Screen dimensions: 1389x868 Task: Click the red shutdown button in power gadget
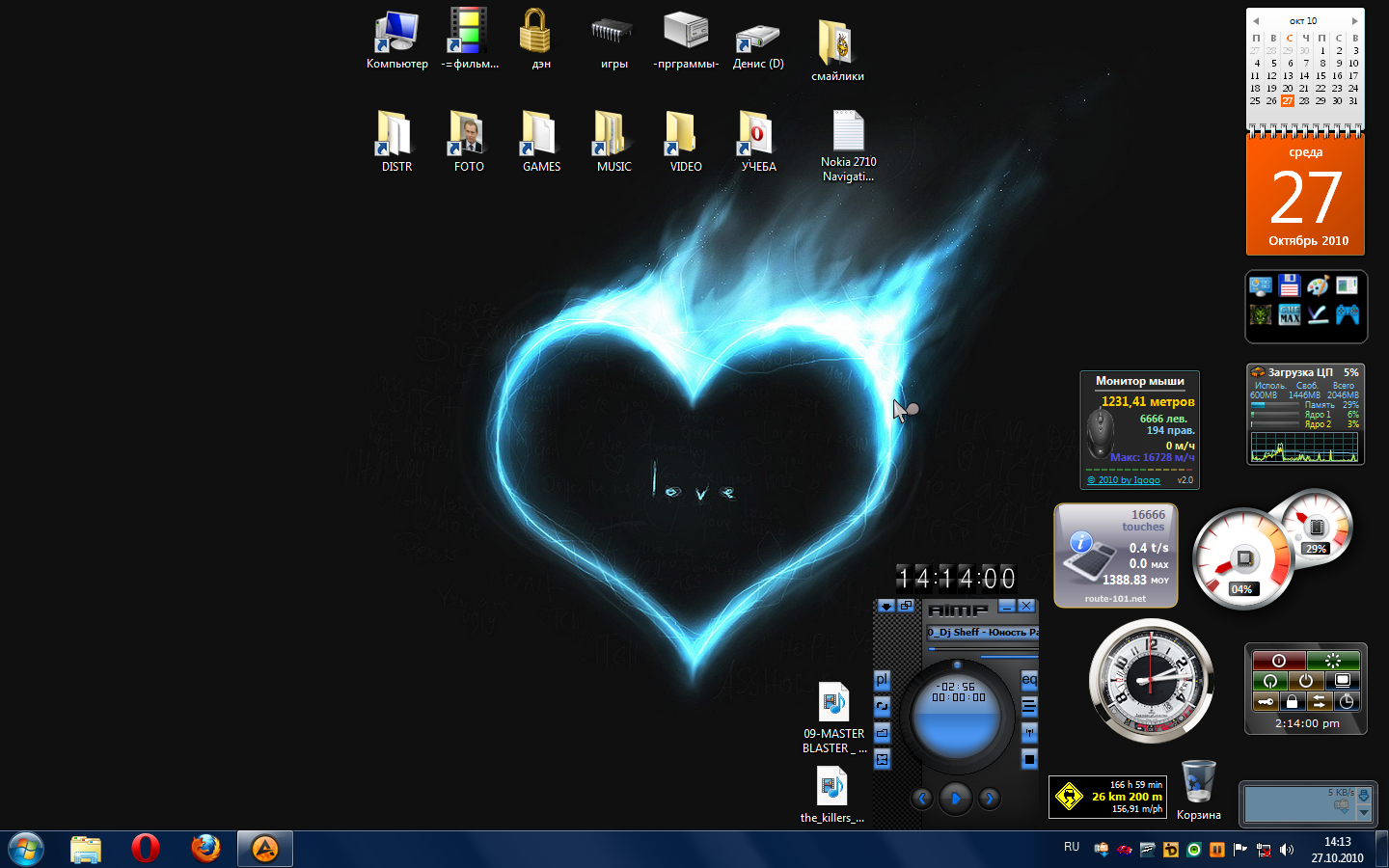[1279, 661]
